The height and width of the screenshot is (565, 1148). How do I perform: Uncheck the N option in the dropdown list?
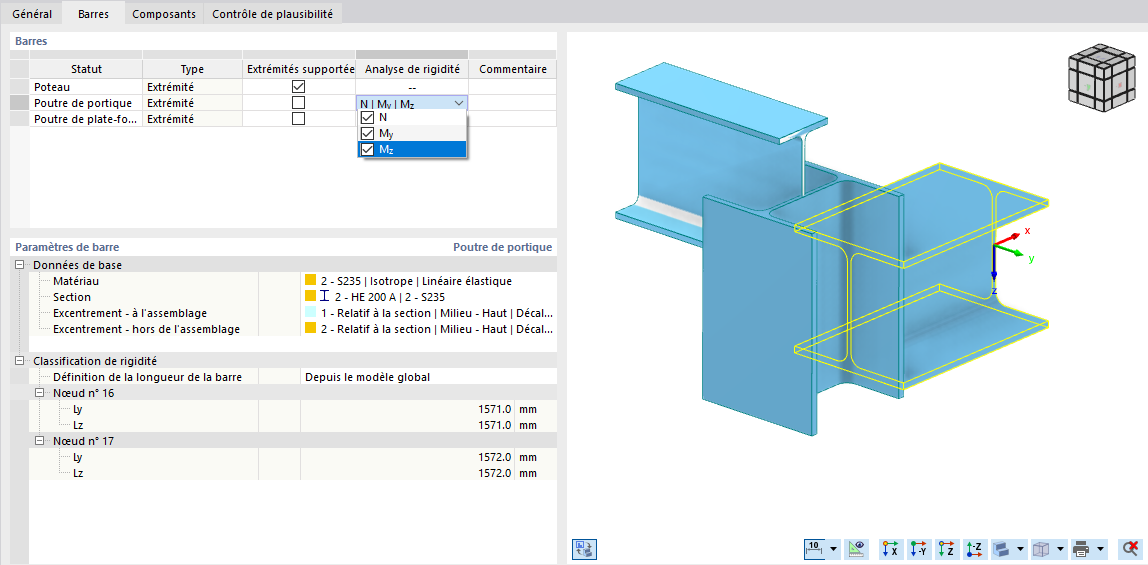point(368,117)
